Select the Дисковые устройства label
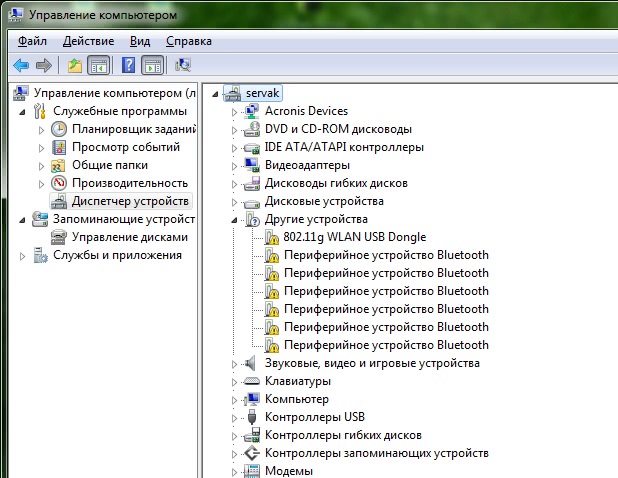 pos(324,201)
